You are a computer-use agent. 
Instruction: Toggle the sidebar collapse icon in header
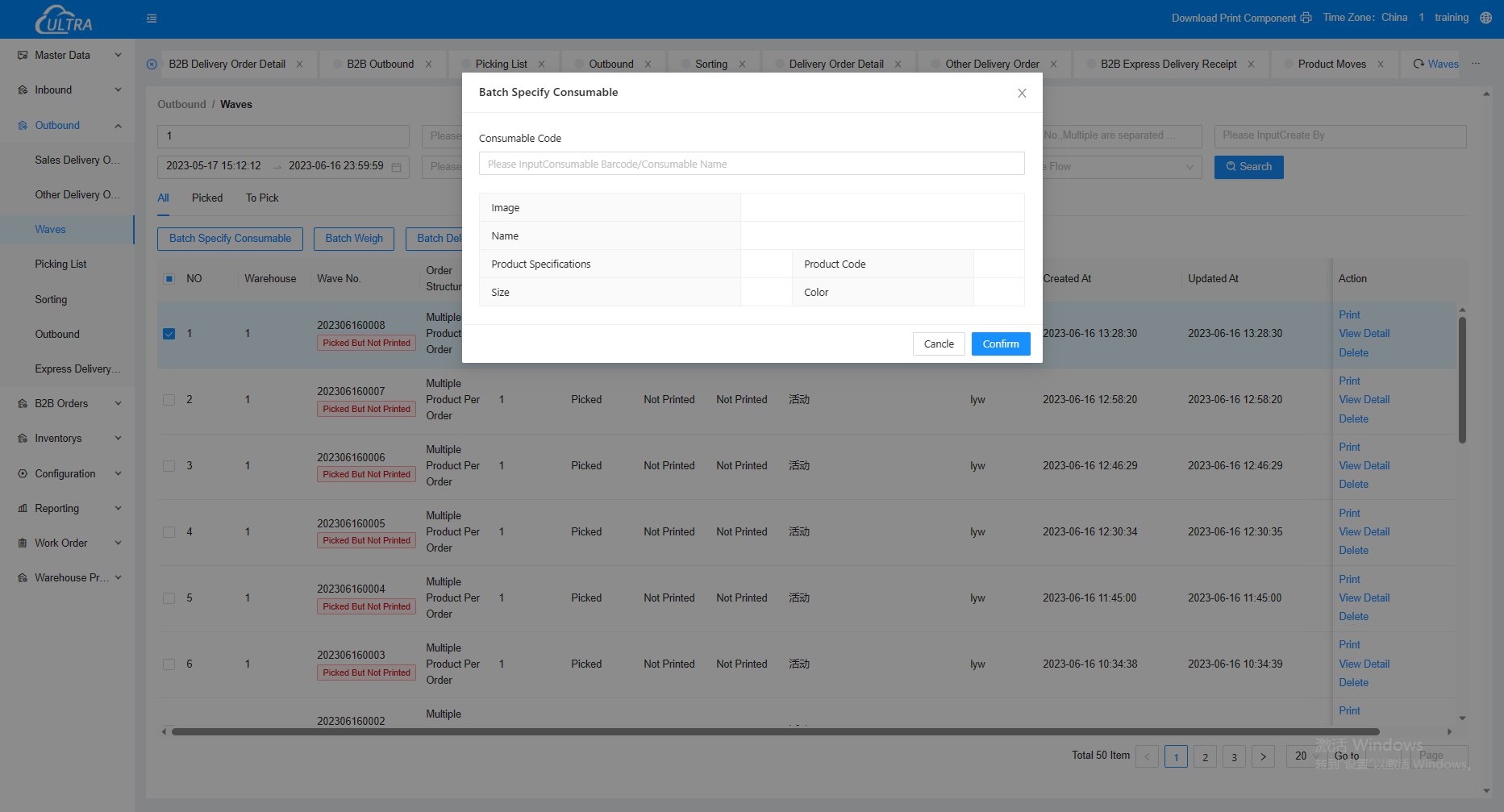coord(152,18)
